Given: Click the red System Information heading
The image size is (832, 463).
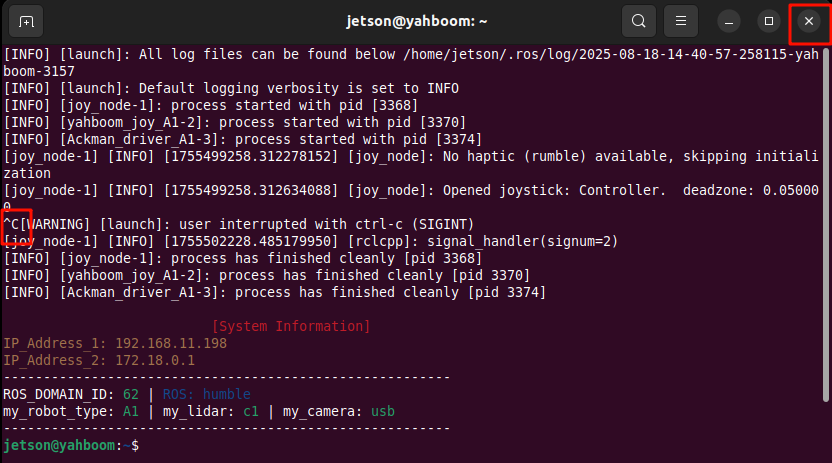Looking at the screenshot, I should (291, 326).
